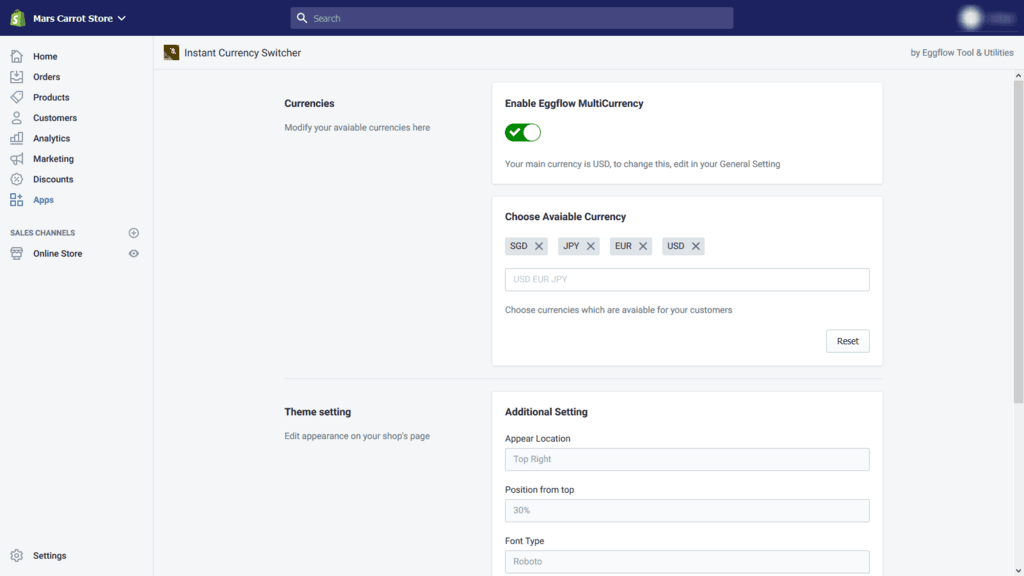Open the Font Type dropdown
This screenshot has width=1024, height=576.
click(687, 562)
